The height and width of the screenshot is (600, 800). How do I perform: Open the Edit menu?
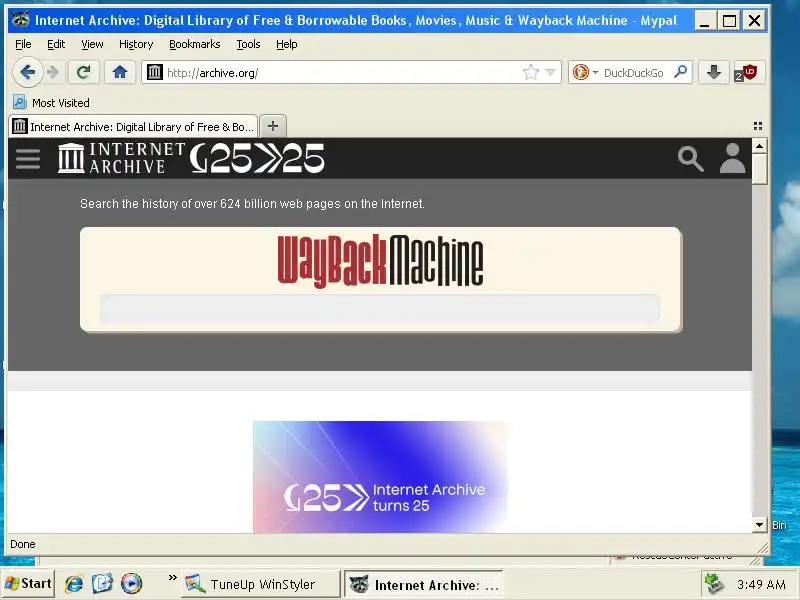point(56,44)
